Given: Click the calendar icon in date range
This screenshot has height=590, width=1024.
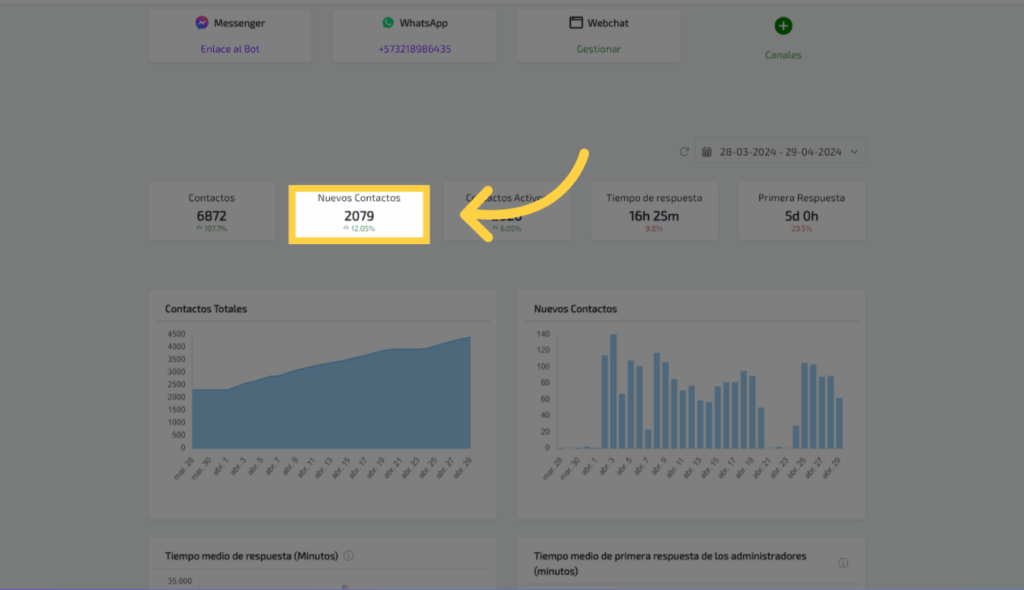Looking at the screenshot, I should (707, 152).
